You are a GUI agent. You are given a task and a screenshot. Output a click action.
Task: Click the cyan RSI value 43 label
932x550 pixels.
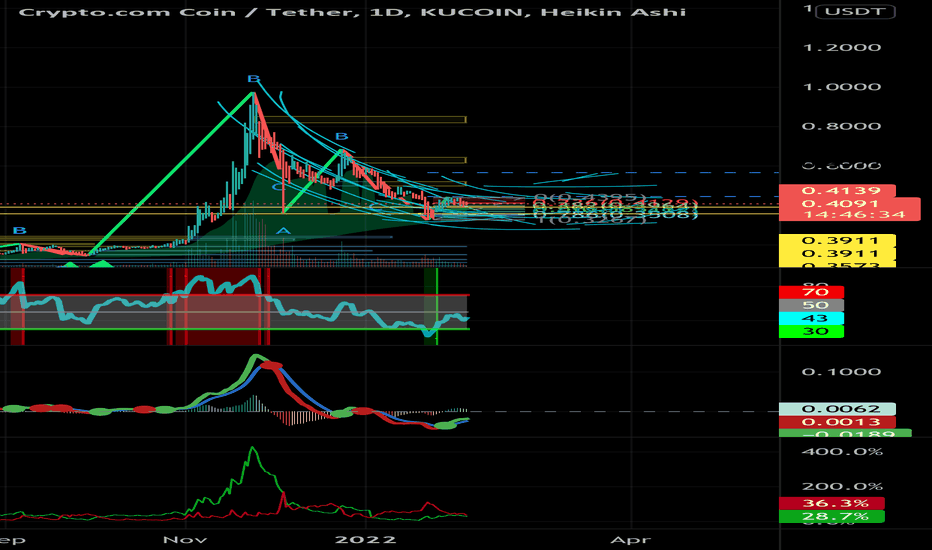click(811, 318)
